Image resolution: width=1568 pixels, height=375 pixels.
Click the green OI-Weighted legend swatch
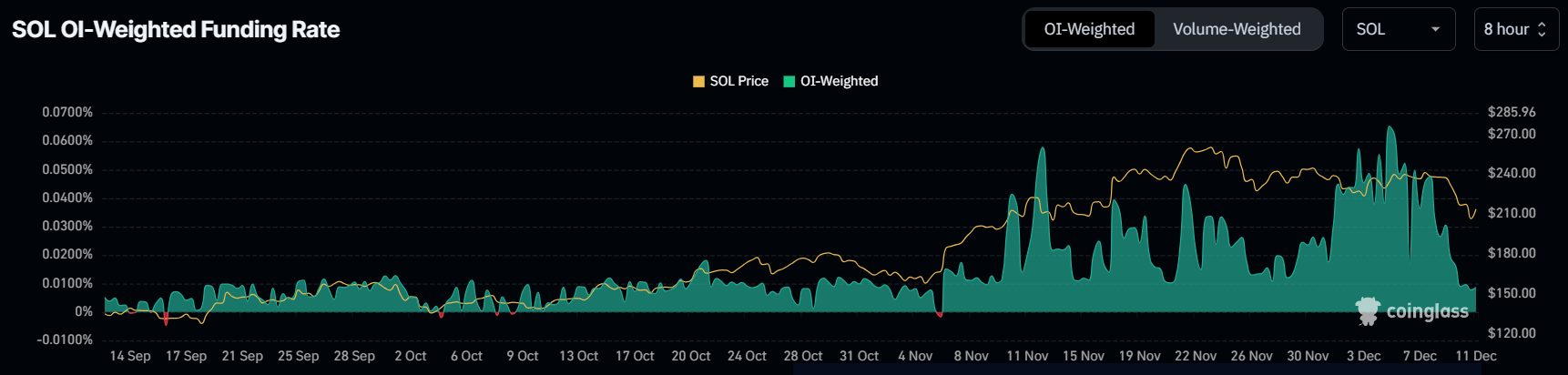[789, 81]
